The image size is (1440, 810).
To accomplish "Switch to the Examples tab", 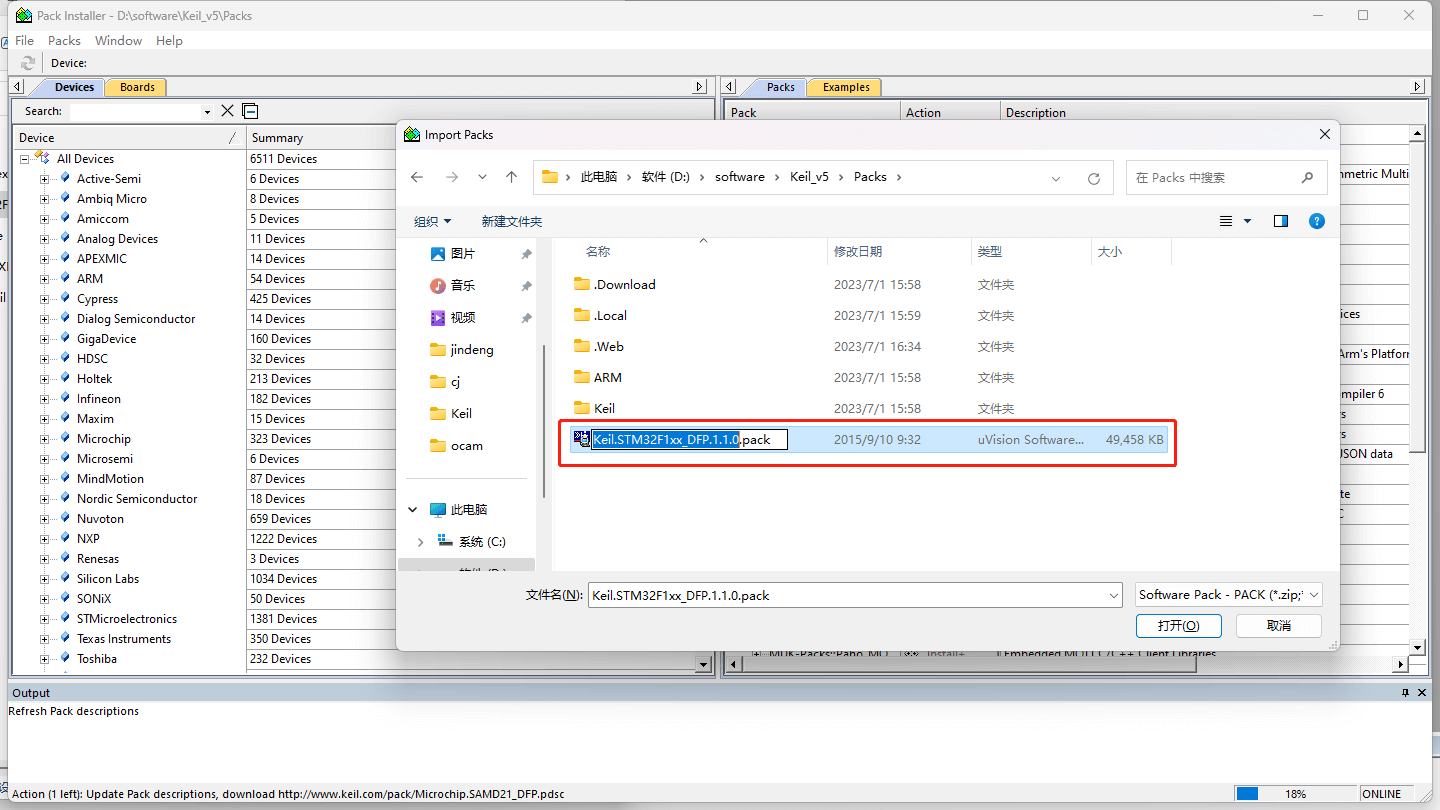I will (x=845, y=87).
